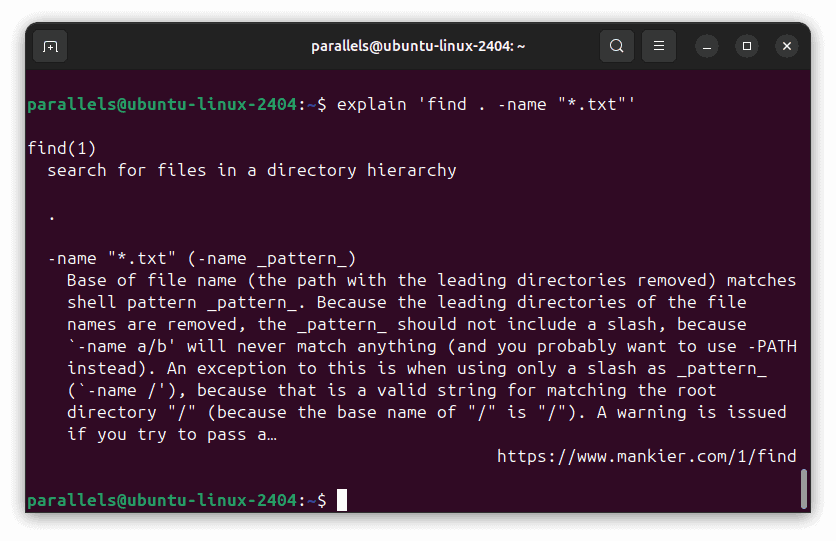Click the line starting 'directory "/"'
Screen dimensions: 836x541
(x=427, y=413)
